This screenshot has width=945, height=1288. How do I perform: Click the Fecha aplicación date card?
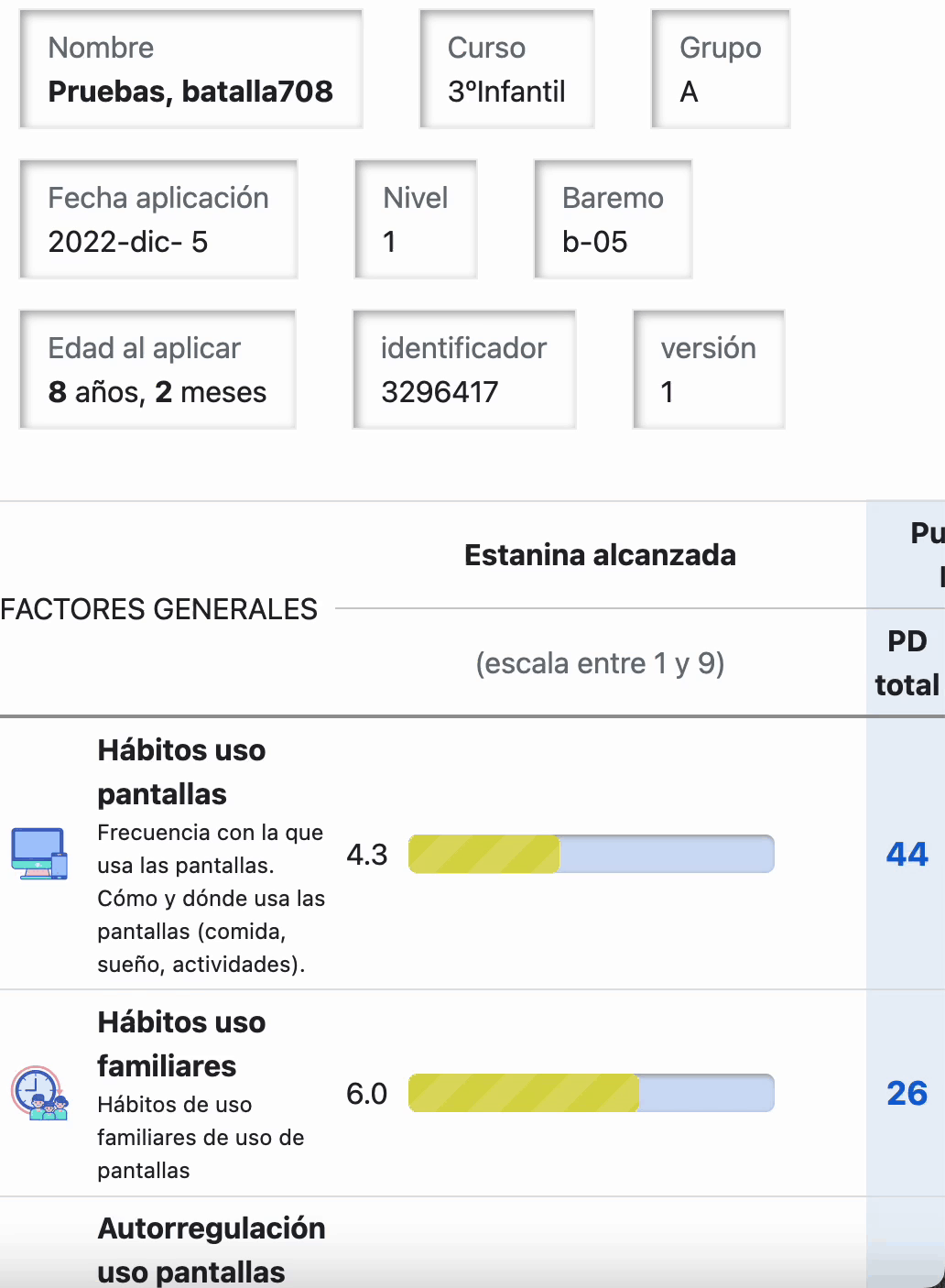[x=158, y=220]
